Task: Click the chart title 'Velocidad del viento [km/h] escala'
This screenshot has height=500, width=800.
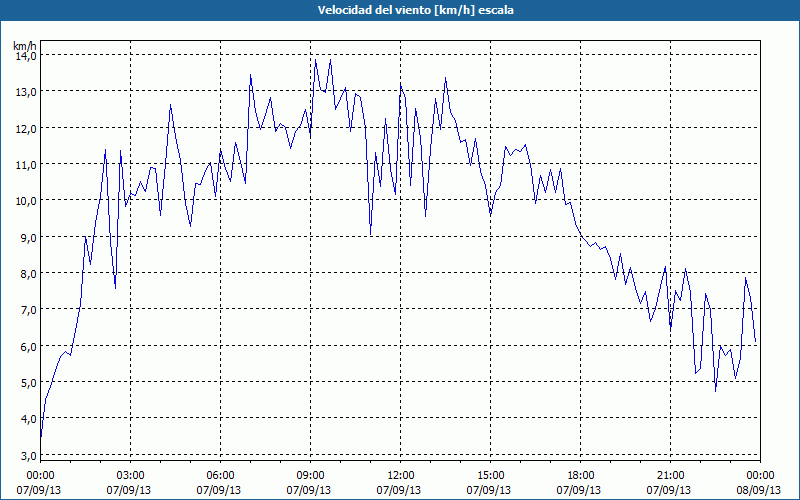Action: [415, 10]
